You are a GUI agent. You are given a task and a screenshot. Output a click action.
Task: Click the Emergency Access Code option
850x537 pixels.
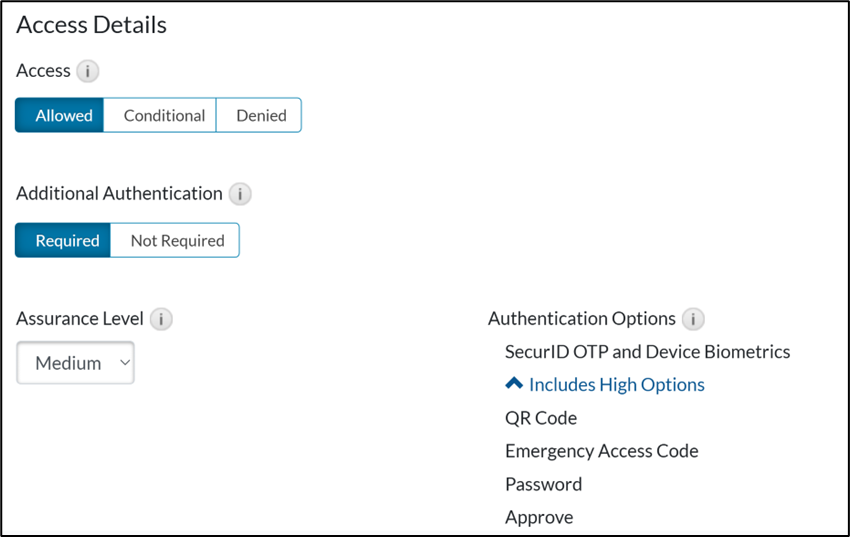pos(601,451)
